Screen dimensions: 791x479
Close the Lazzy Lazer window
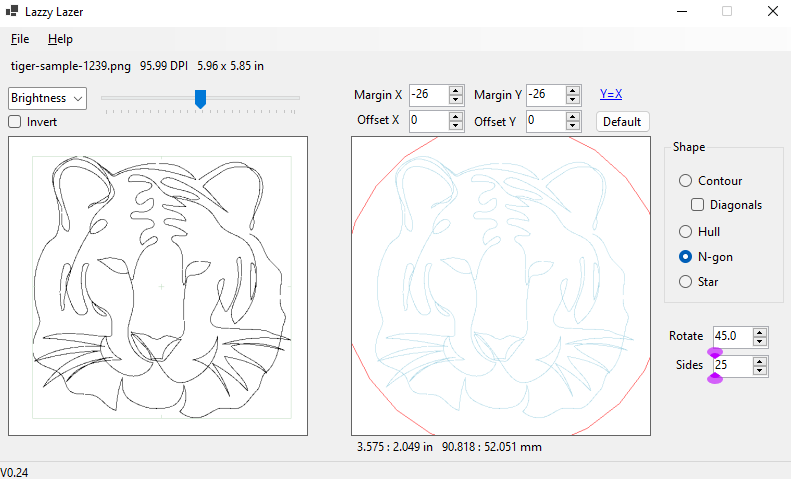click(x=773, y=11)
